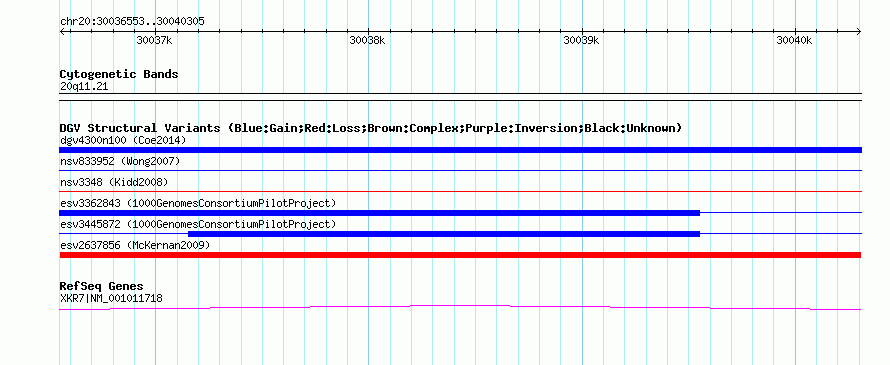Viewport: 890px width, 365px height.
Task: Click the dgv4300n100 (Coe2014) variant label
Action: [123, 140]
